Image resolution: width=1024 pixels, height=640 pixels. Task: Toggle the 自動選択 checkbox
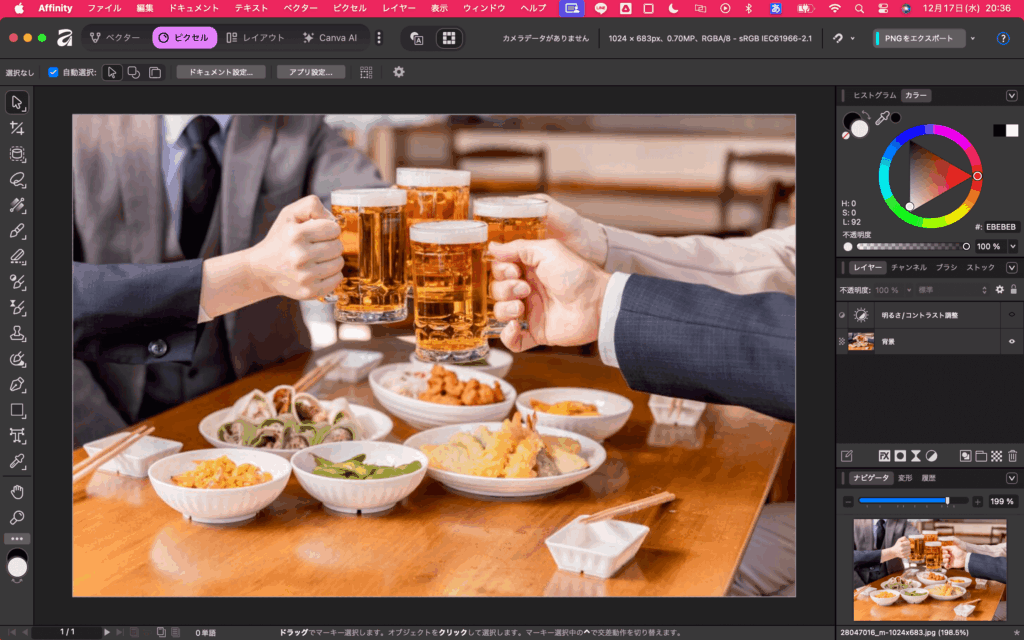coord(54,72)
